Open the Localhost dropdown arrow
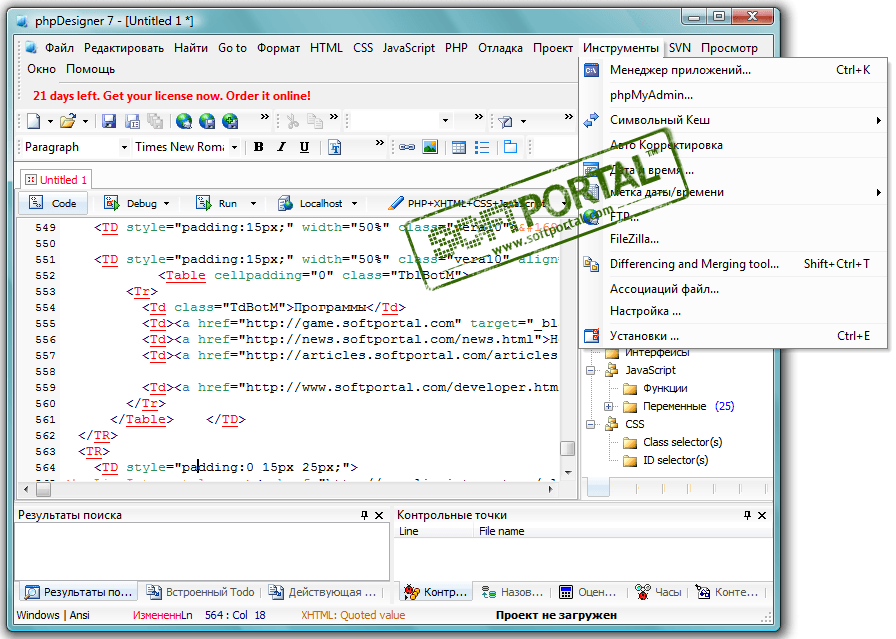This screenshot has height=639, width=896. pos(354,203)
